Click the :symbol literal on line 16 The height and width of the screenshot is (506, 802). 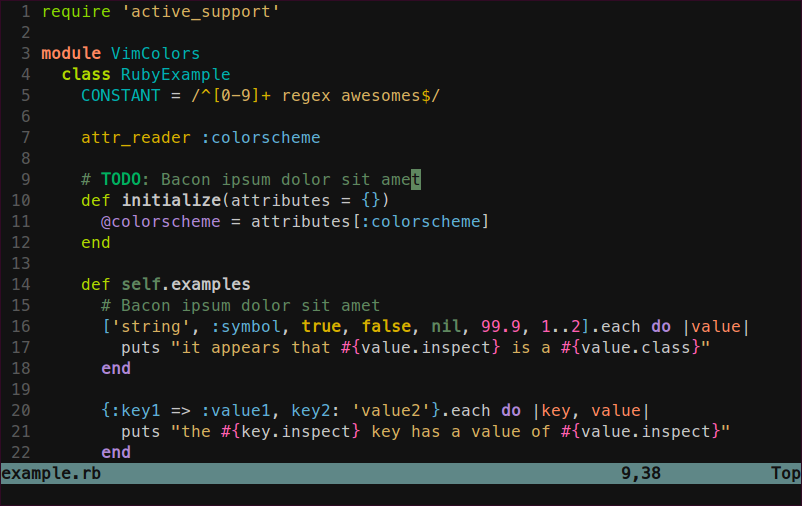pos(246,326)
